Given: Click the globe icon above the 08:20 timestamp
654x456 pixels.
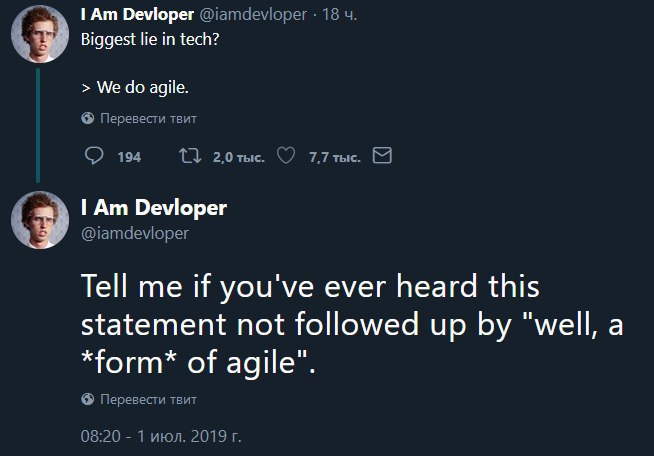Looking at the screenshot, I should (x=88, y=399).
